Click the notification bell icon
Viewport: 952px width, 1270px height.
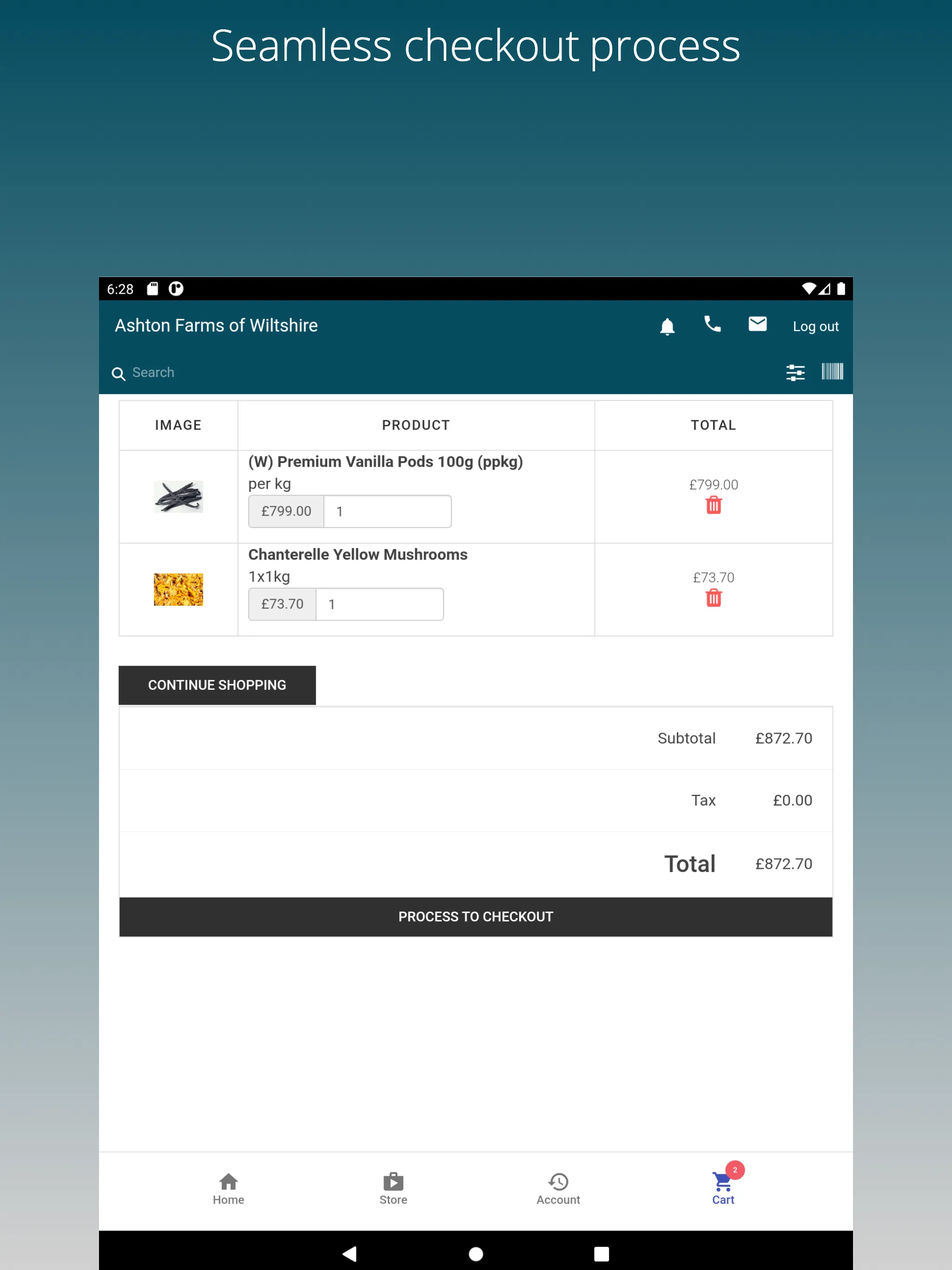pyautogui.click(x=667, y=326)
